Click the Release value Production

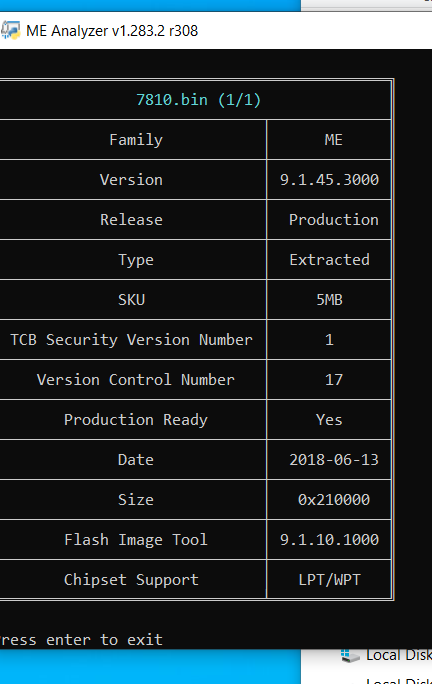(333, 219)
